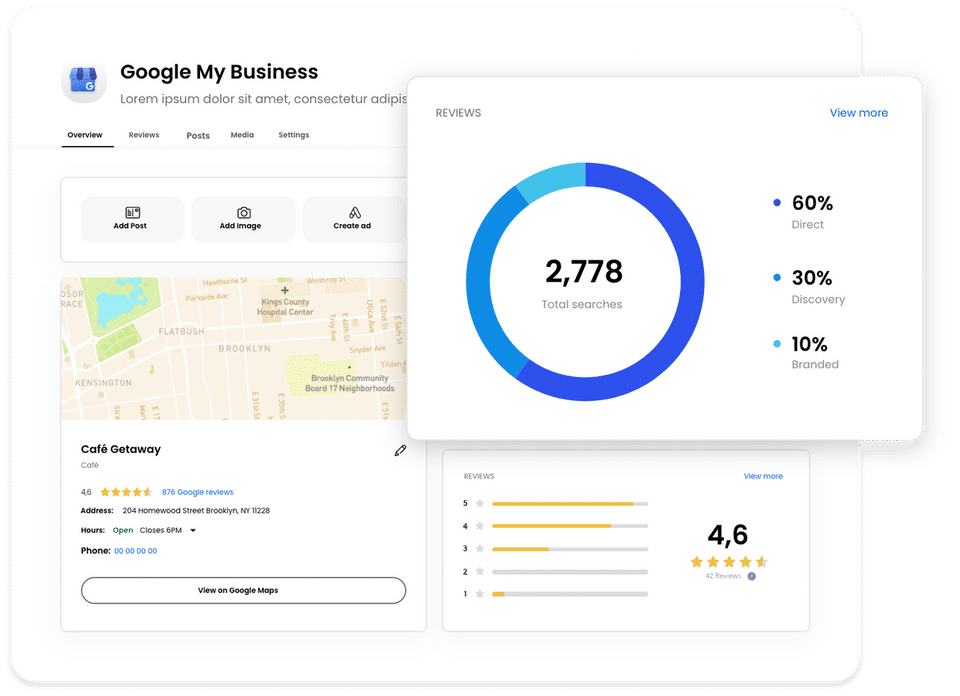This screenshot has width=960, height=696.
Task: Click the star rating row beside 876 Google reviews
Action: pos(126,492)
